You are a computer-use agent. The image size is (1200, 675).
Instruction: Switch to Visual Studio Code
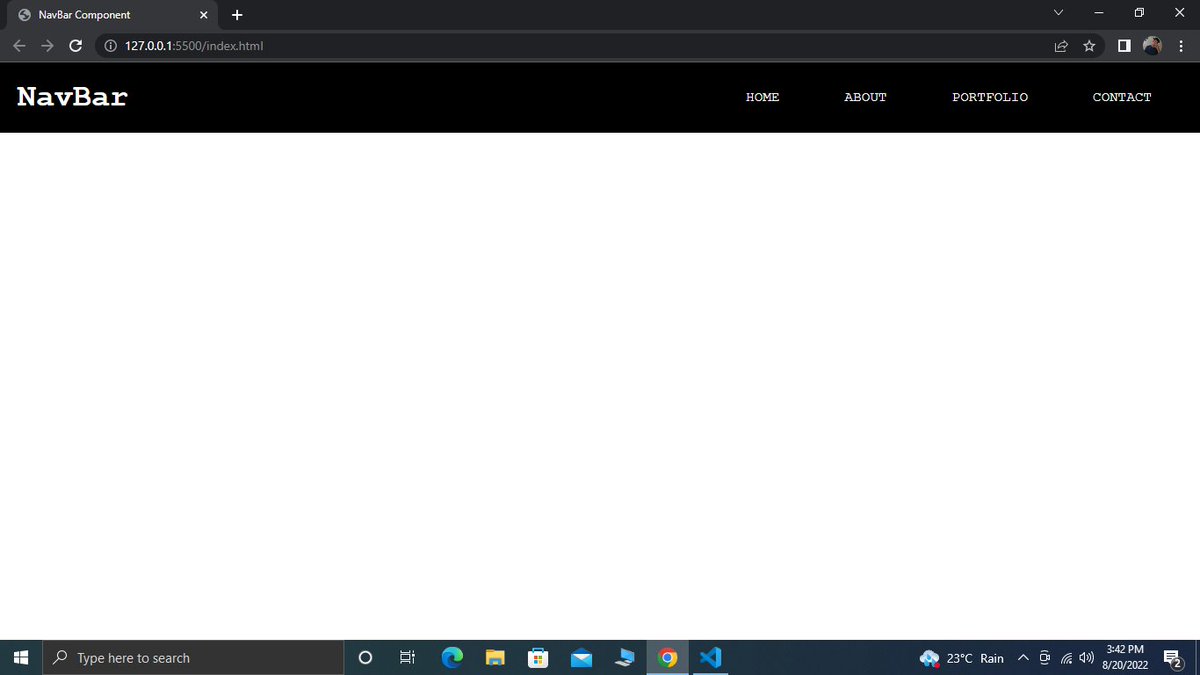[710, 658]
